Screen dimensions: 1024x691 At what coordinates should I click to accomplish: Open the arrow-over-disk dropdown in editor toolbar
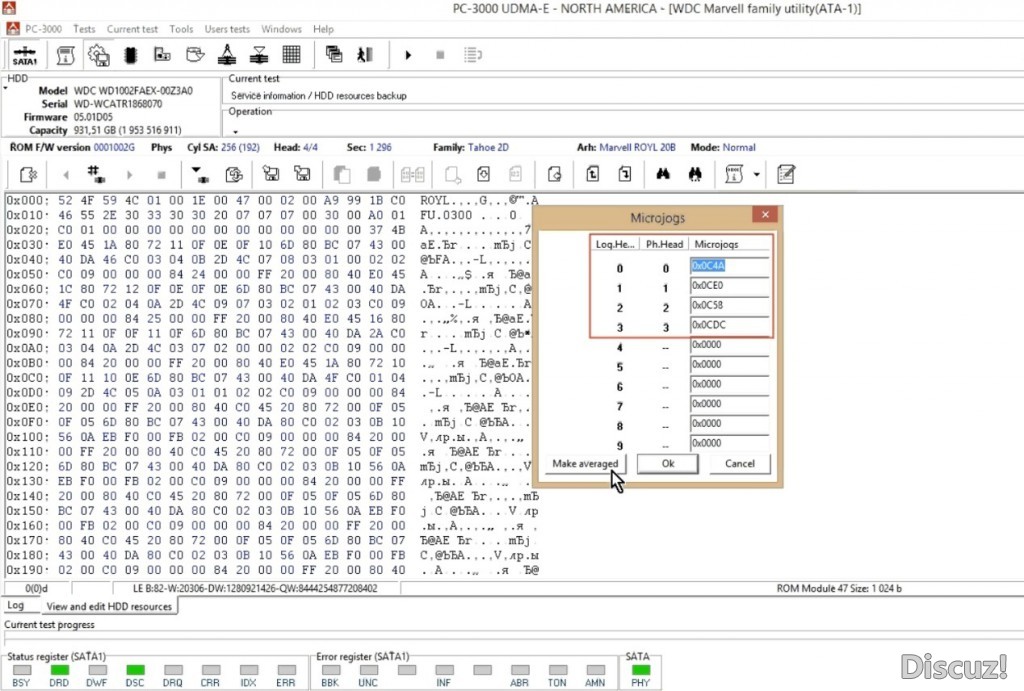click(x=199, y=174)
